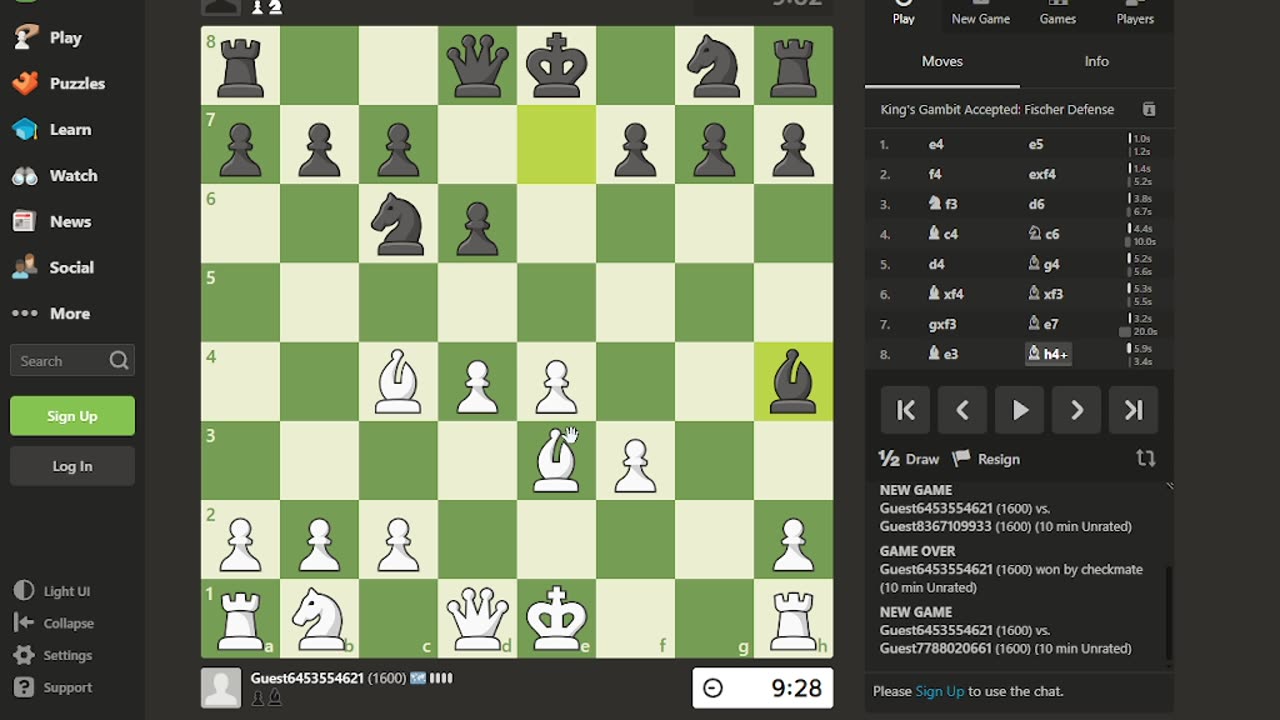Image resolution: width=1280 pixels, height=720 pixels.
Task: Go back one move
Action: [x=963, y=410]
